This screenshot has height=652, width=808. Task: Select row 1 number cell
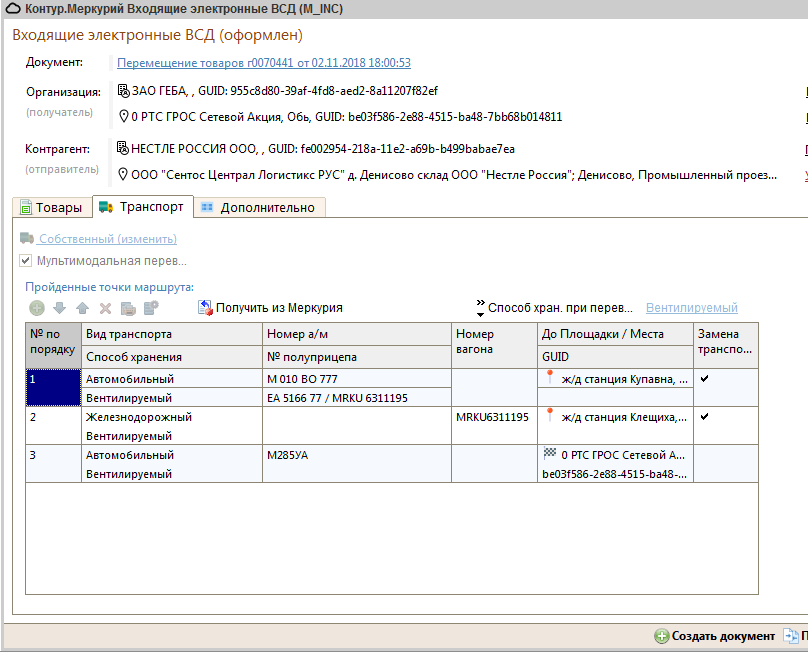coord(54,388)
